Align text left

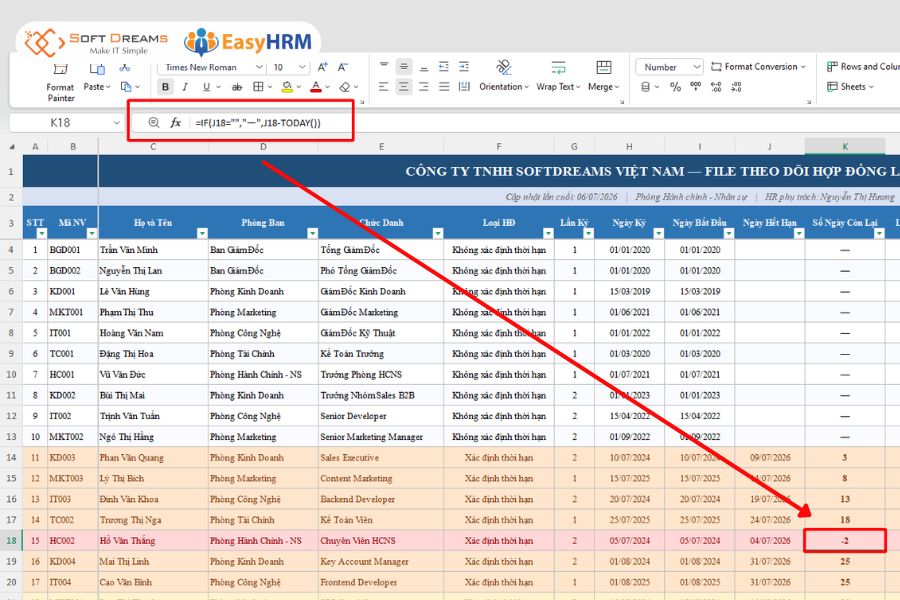(x=384, y=87)
